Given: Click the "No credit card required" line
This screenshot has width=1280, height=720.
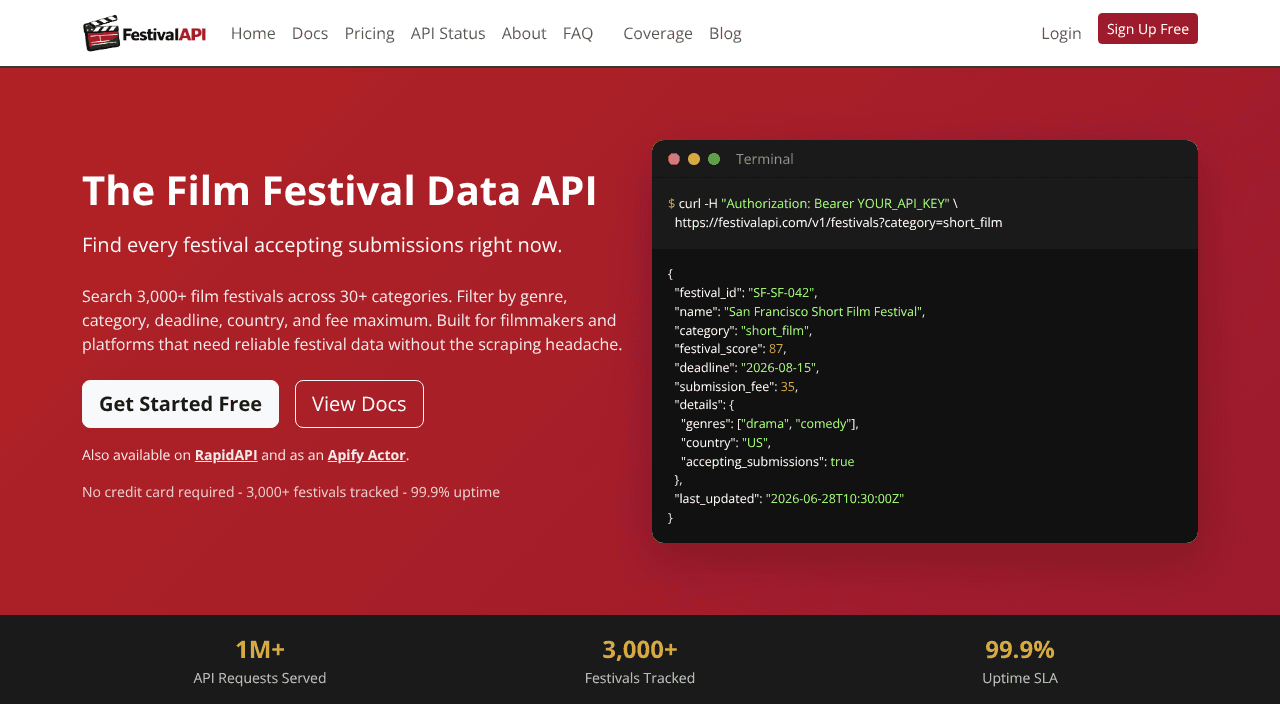Looking at the screenshot, I should coord(291,492).
